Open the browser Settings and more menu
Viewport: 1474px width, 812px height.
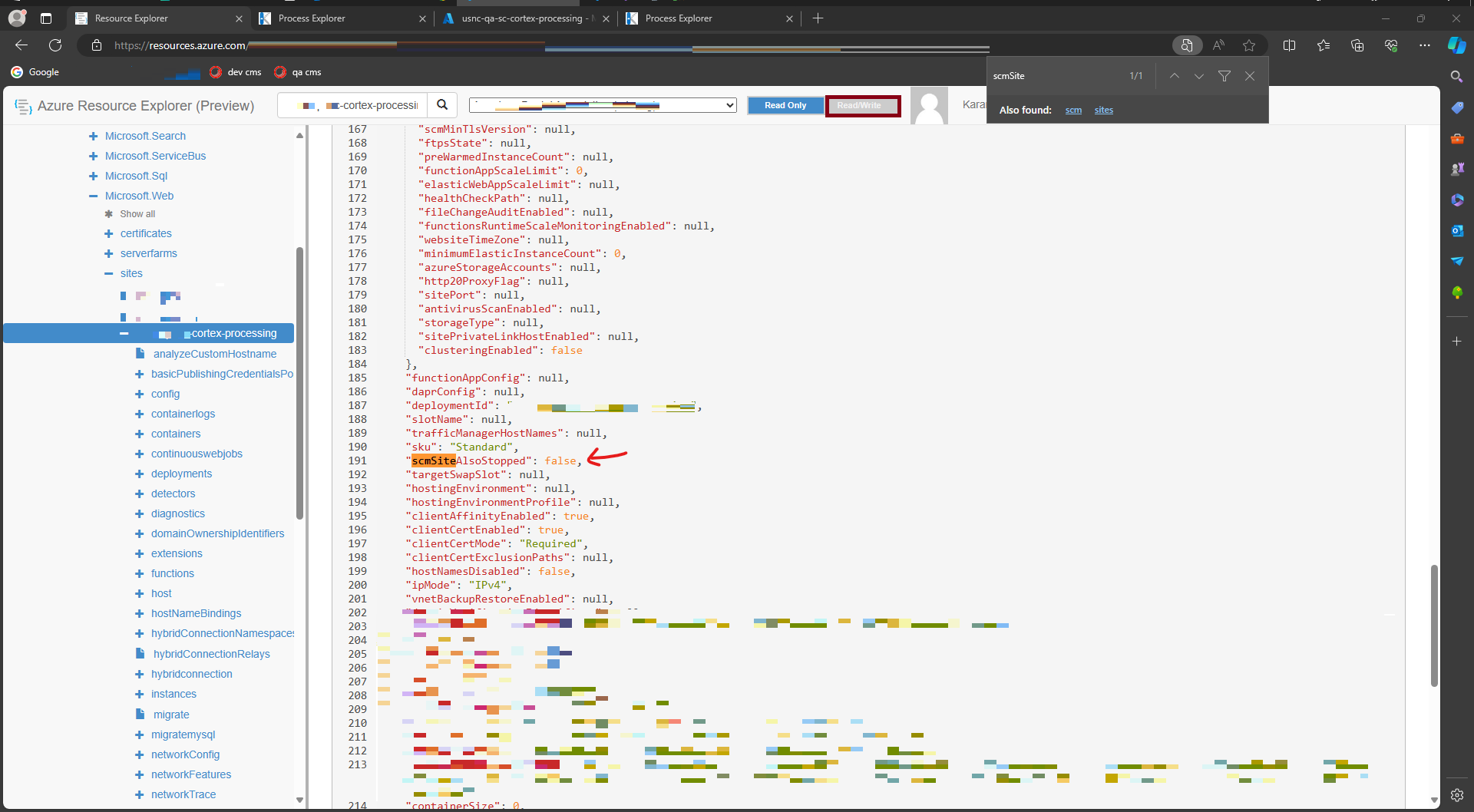click(1425, 45)
